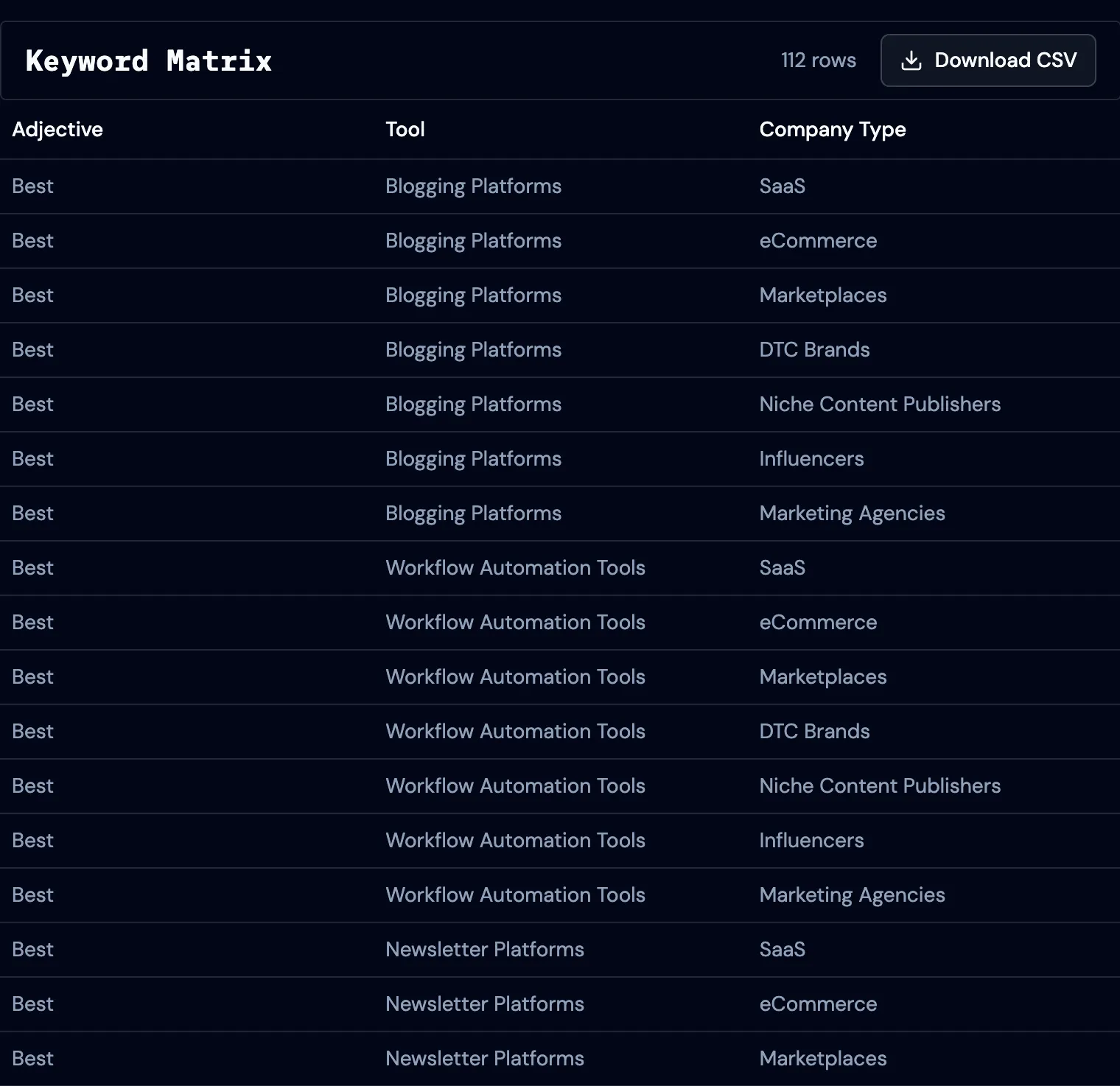Select eCommerce in the Blogging Platforms row

818,241
